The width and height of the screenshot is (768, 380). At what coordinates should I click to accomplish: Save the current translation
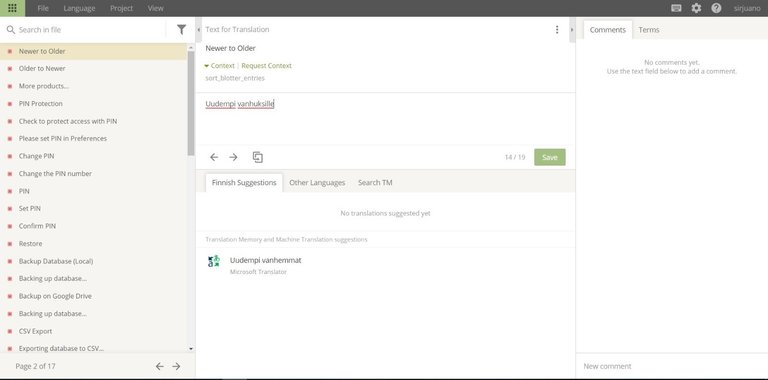tap(550, 157)
